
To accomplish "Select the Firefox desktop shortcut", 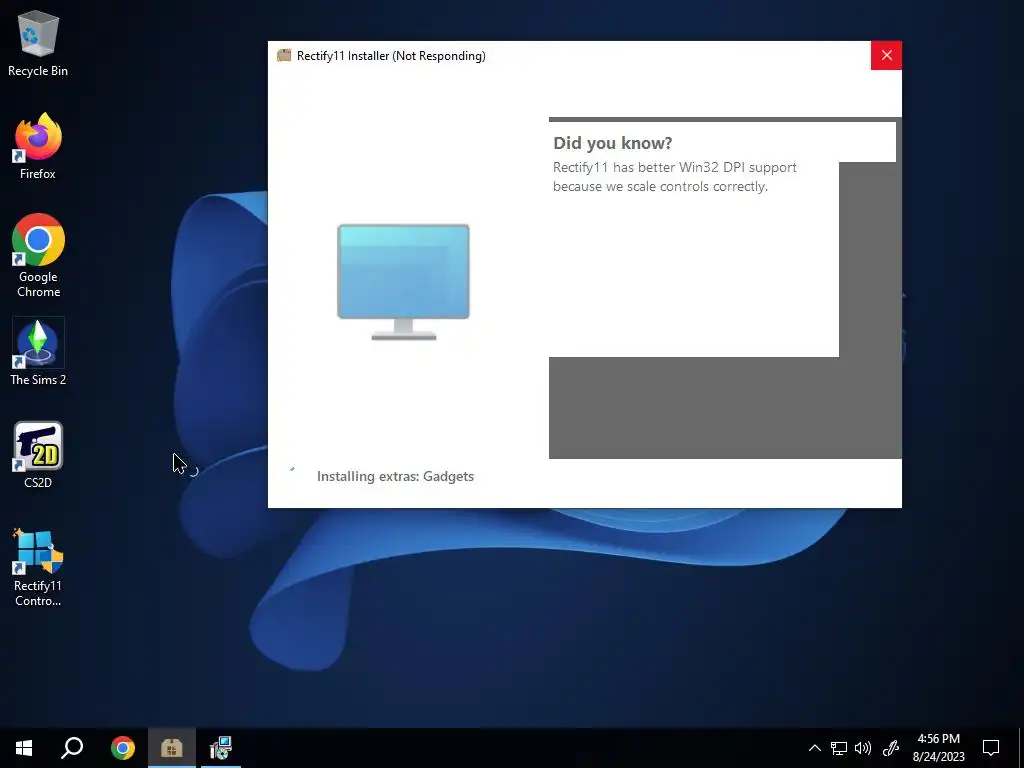I will pyautogui.click(x=38, y=146).
